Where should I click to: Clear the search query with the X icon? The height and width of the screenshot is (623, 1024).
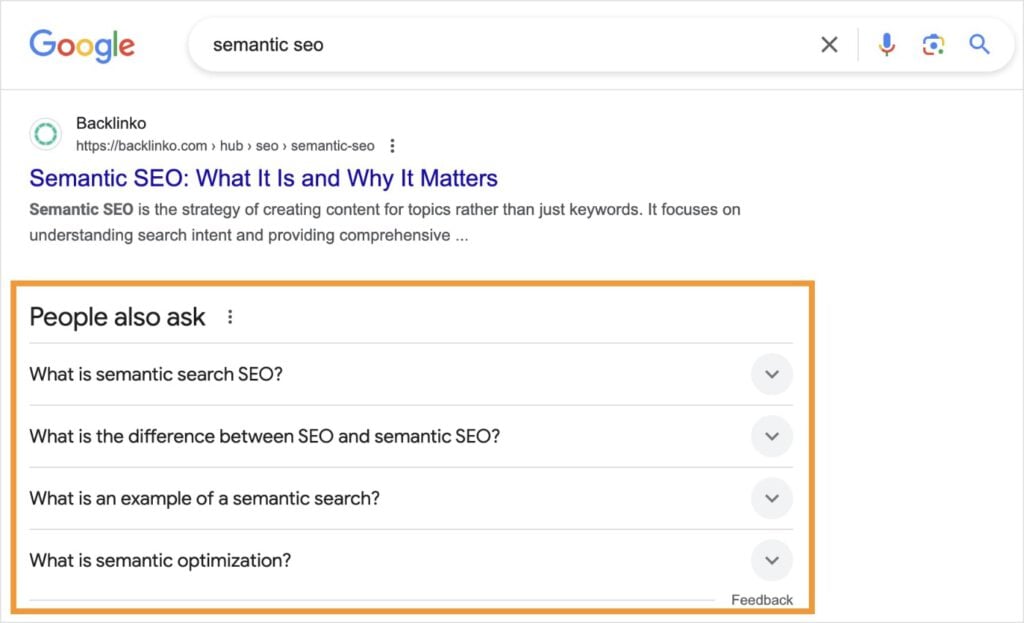click(x=829, y=44)
